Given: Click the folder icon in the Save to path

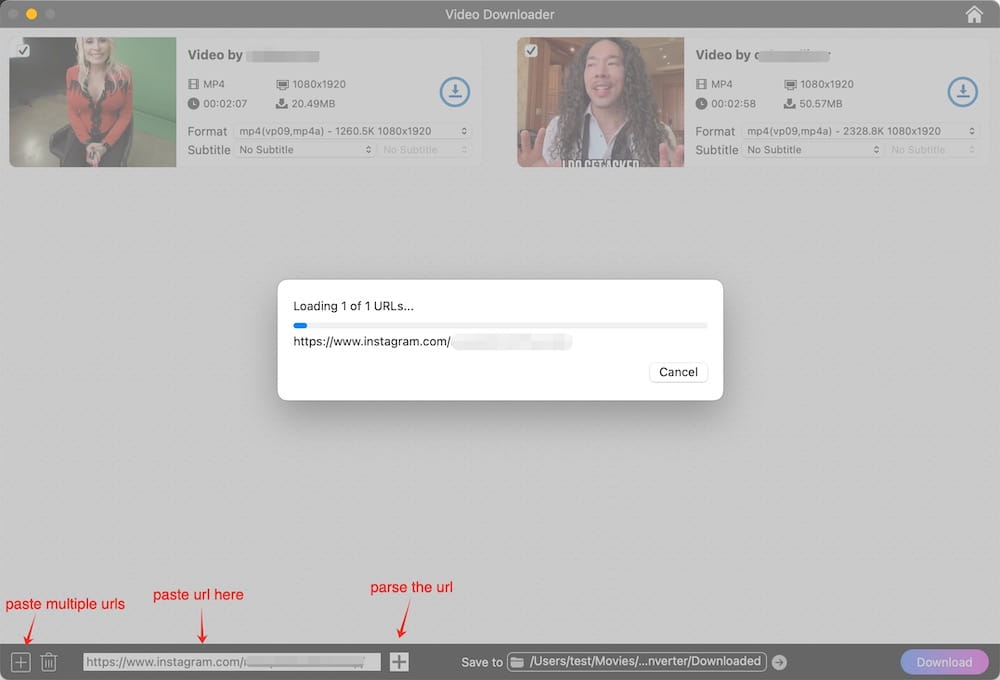Looking at the screenshot, I should pyautogui.click(x=517, y=662).
